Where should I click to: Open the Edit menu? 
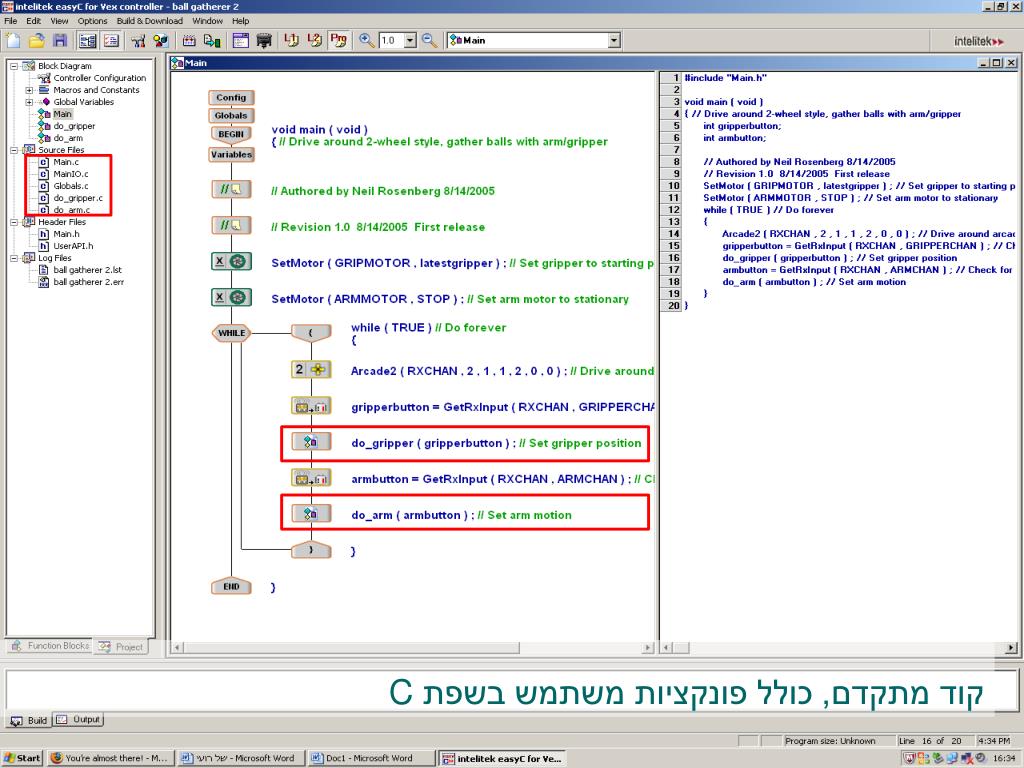pyautogui.click(x=33, y=21)
